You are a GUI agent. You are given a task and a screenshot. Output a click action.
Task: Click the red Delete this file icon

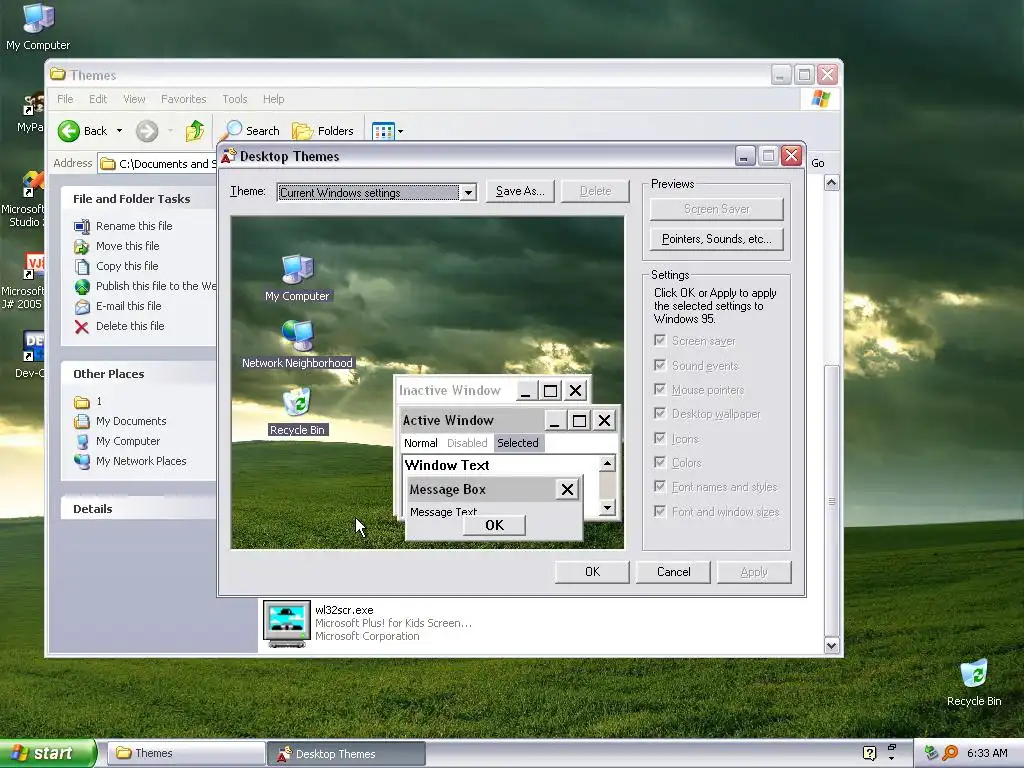click(x=82, y=327)
